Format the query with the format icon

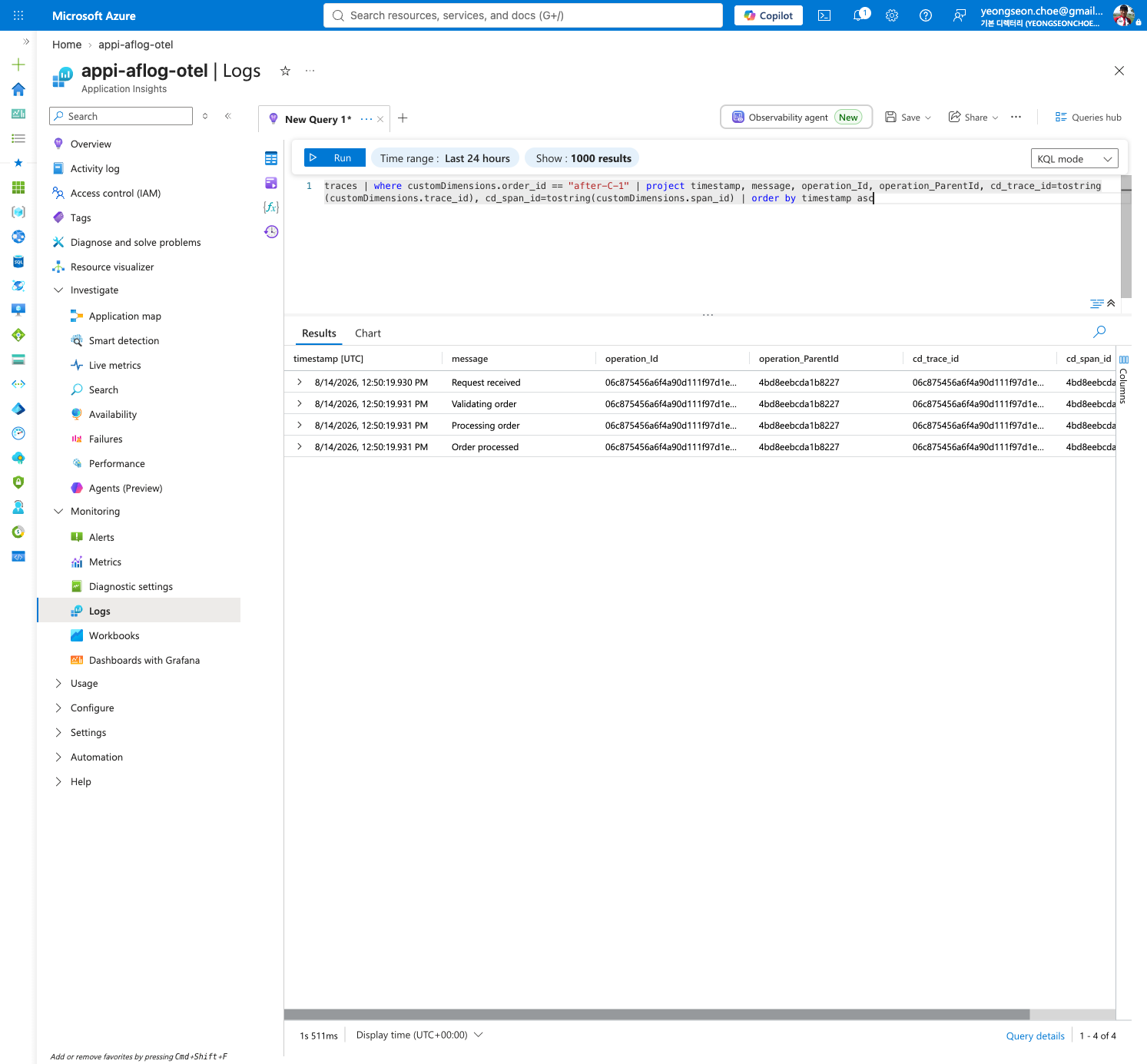(x=1096, y=303)
